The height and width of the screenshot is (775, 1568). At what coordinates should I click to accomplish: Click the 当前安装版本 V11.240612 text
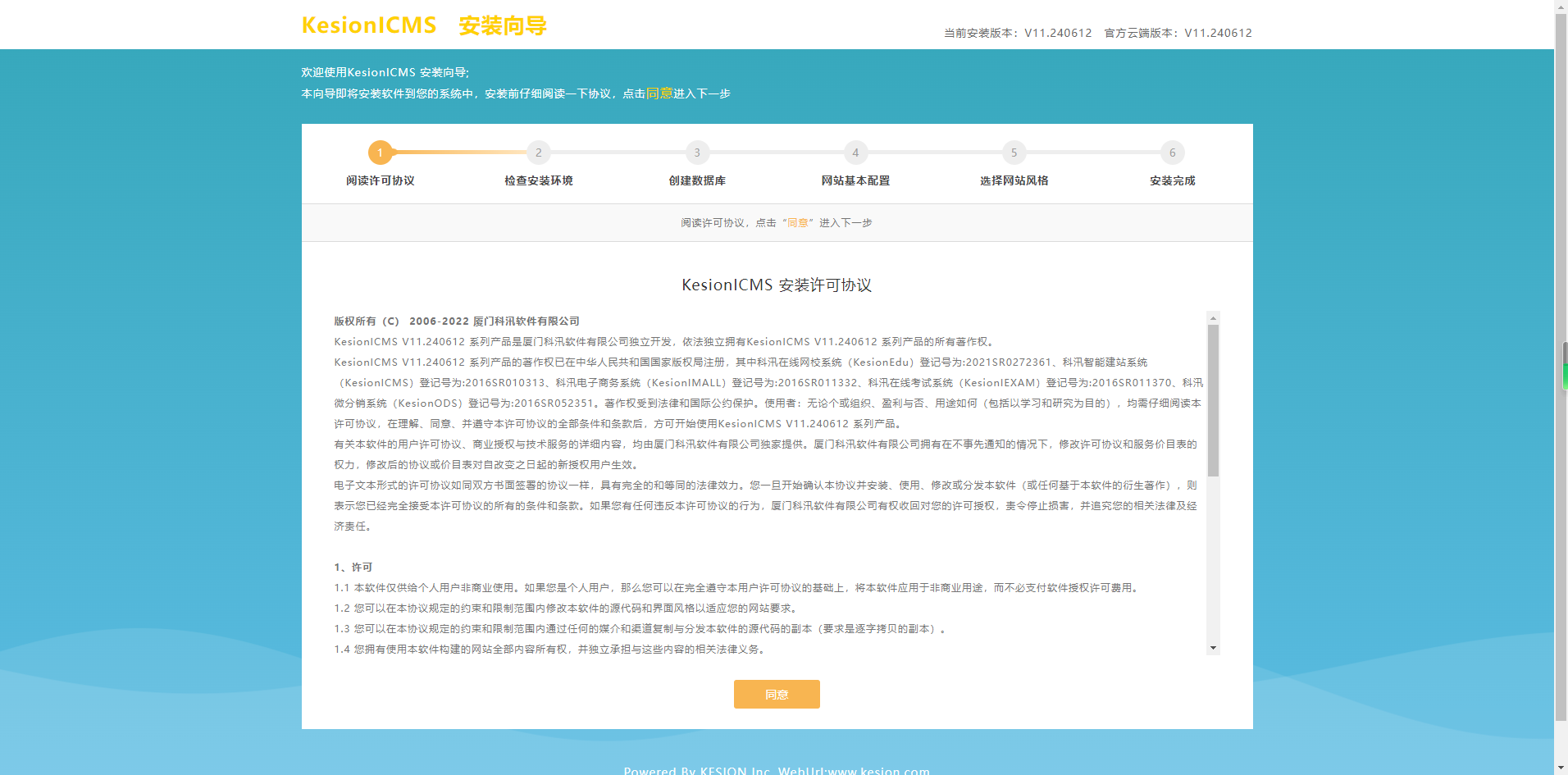[x=1018, y=33]
